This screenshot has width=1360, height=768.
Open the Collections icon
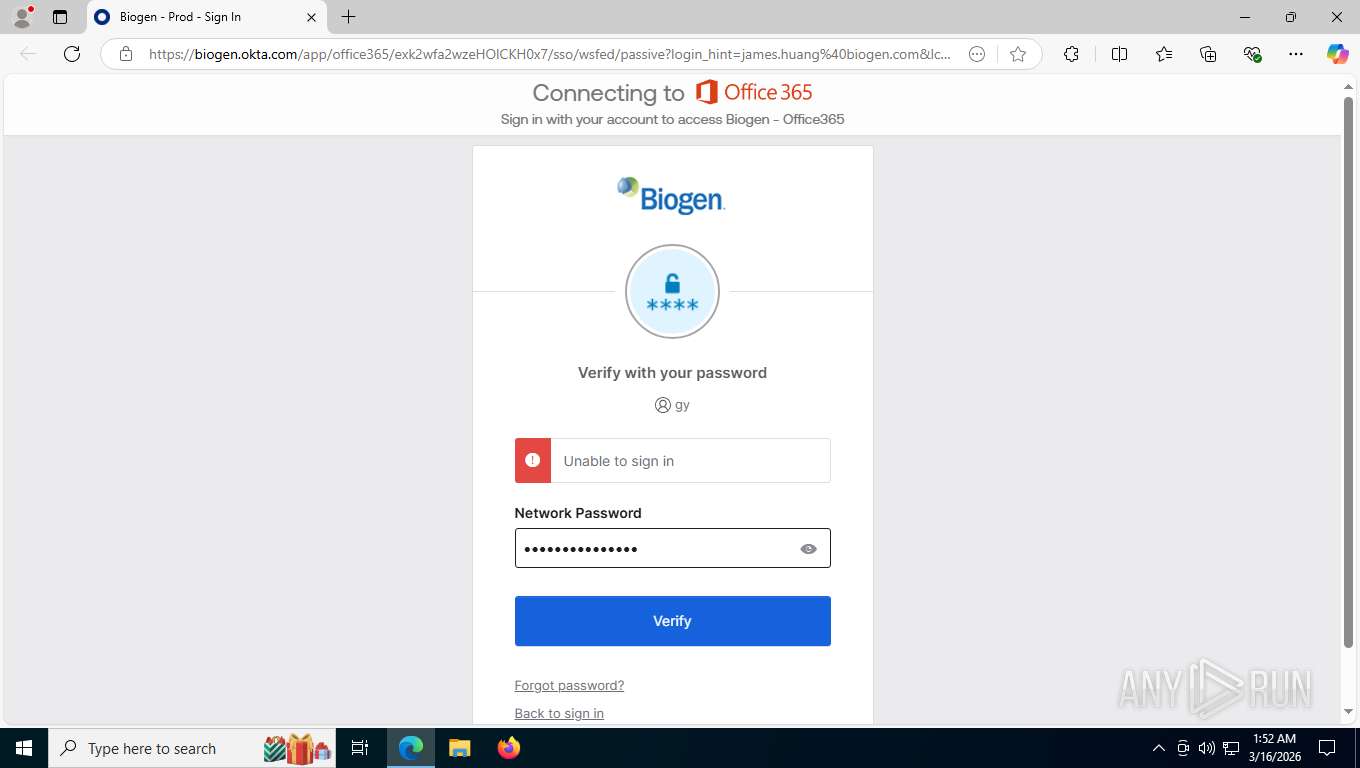tap(1208, 54)
